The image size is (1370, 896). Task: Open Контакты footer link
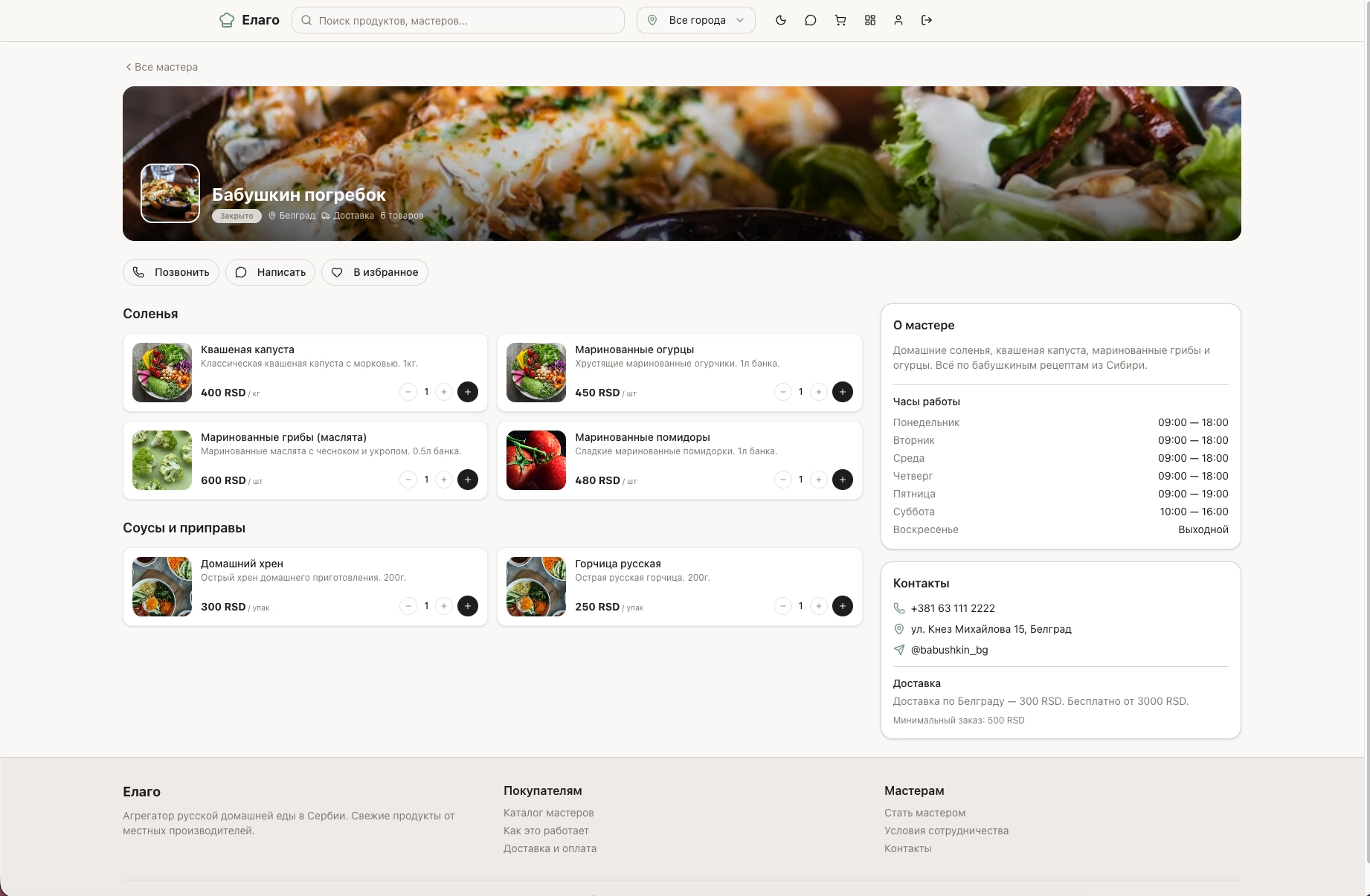pos(908,848)
